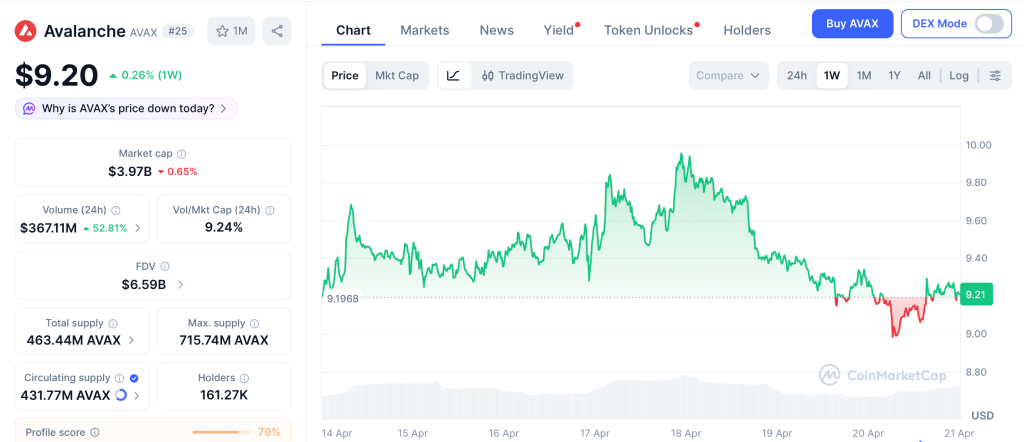Viewport: 1024px width, 442px height.
Task: Click the #25 rank badge
Action: [x=177, y=31]
